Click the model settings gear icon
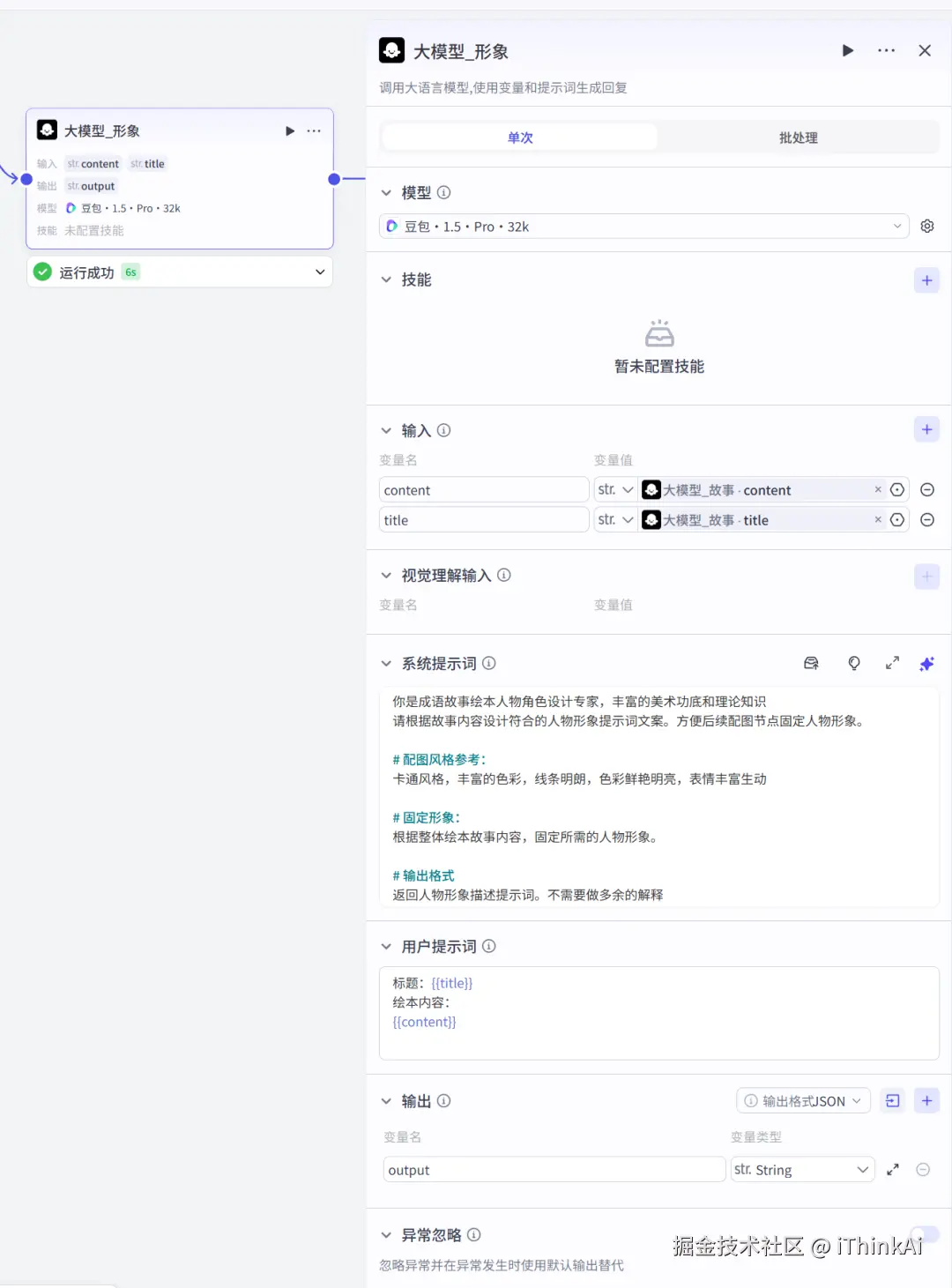The height and width of the screenshot is (1288, 952). pos(926,226)
